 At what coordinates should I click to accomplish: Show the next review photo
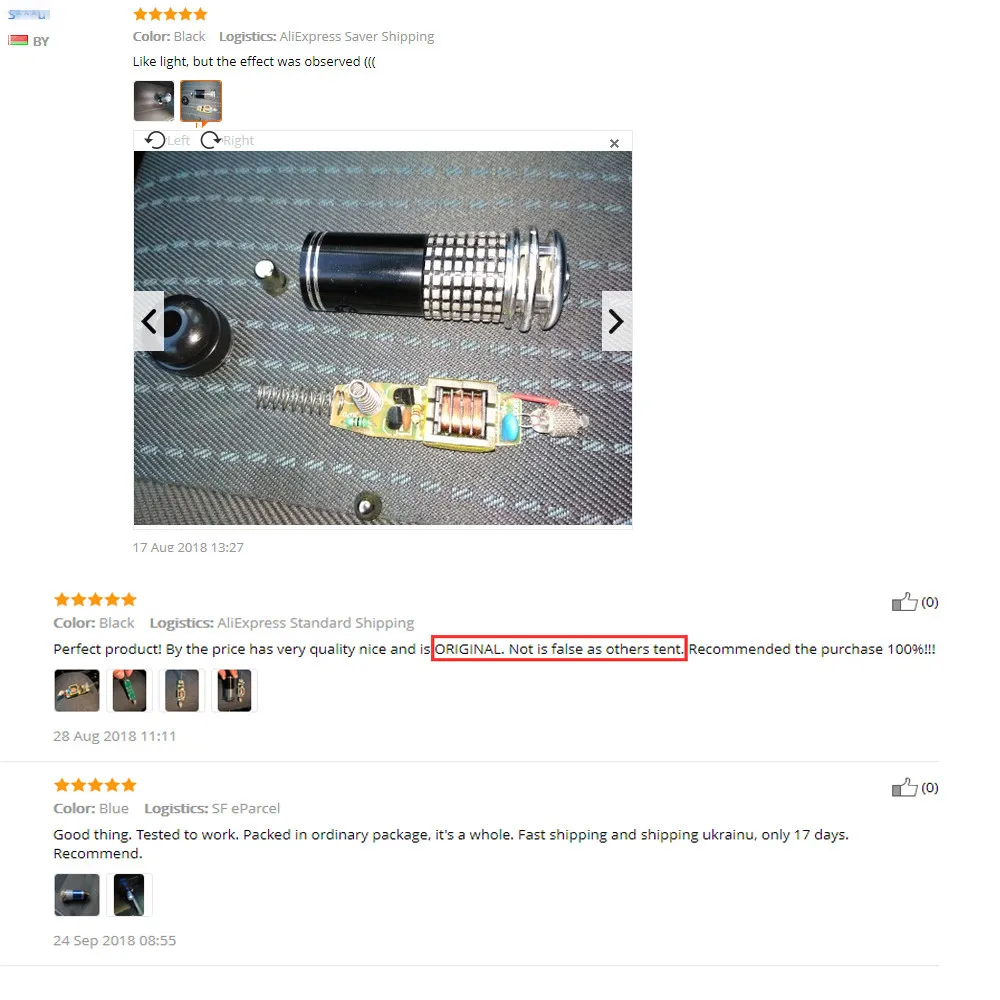pyautogui.click(x=617, y=321)
